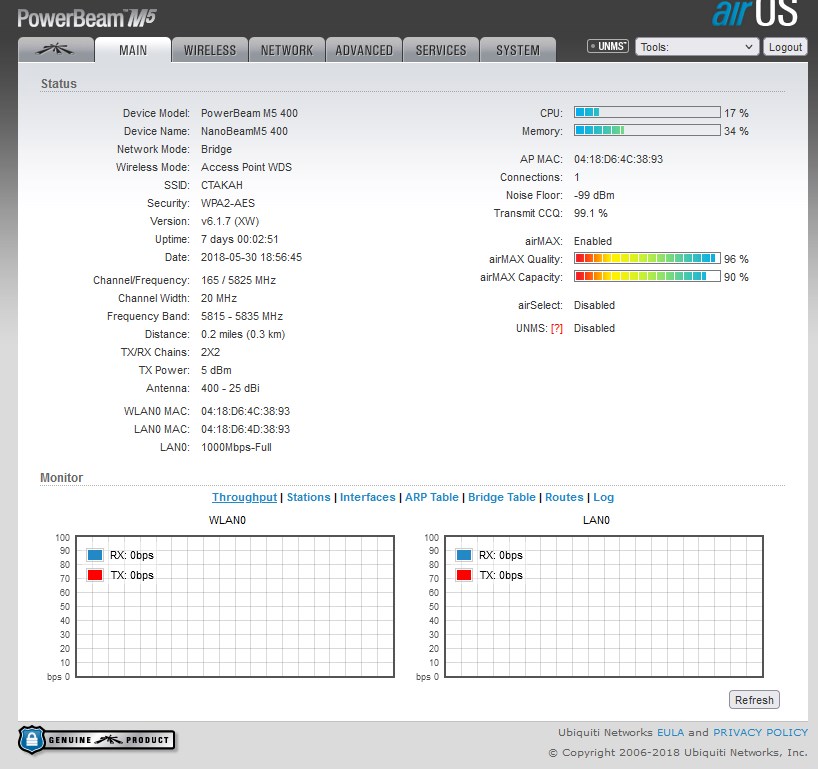818x769 pixels.
Task: Open the Routes link
Action: pyautogui.click(x=564, y=497)
